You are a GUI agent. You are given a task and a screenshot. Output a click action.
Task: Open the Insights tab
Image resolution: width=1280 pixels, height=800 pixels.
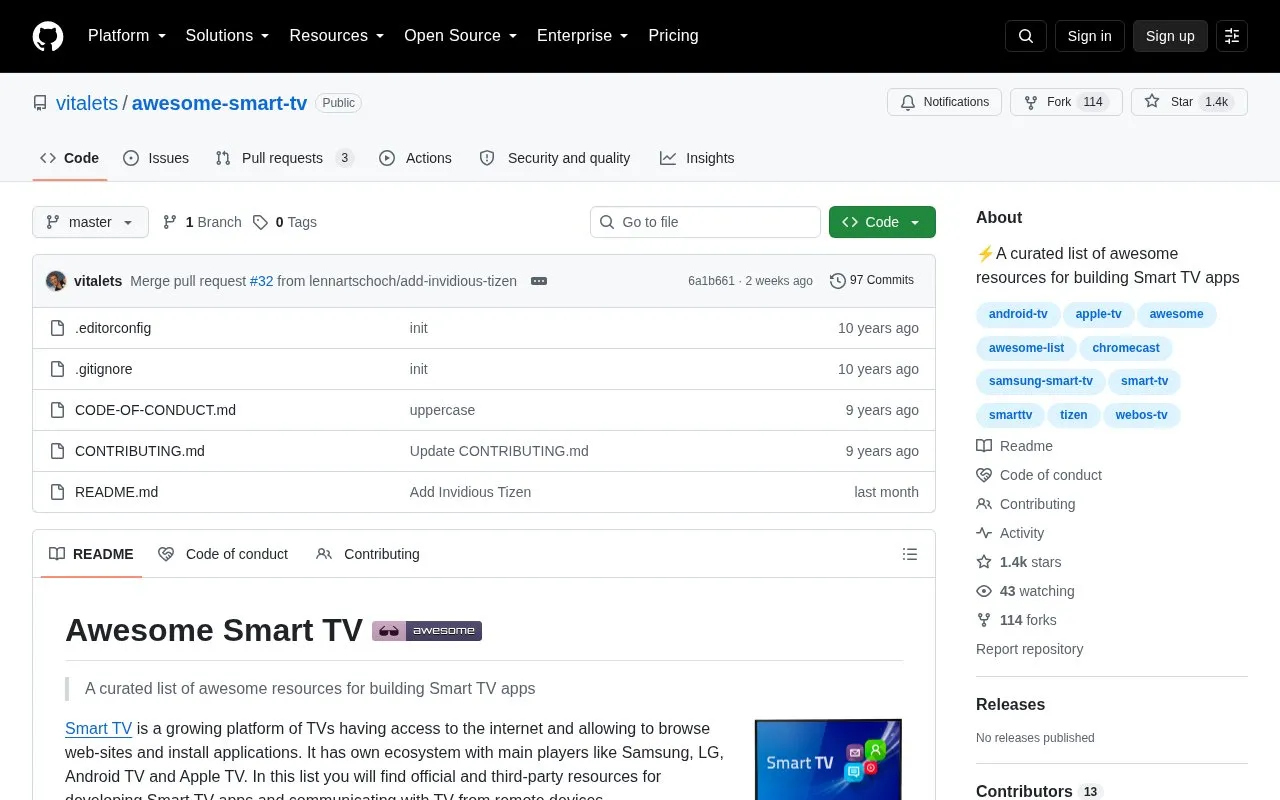(x=697, y=158)
